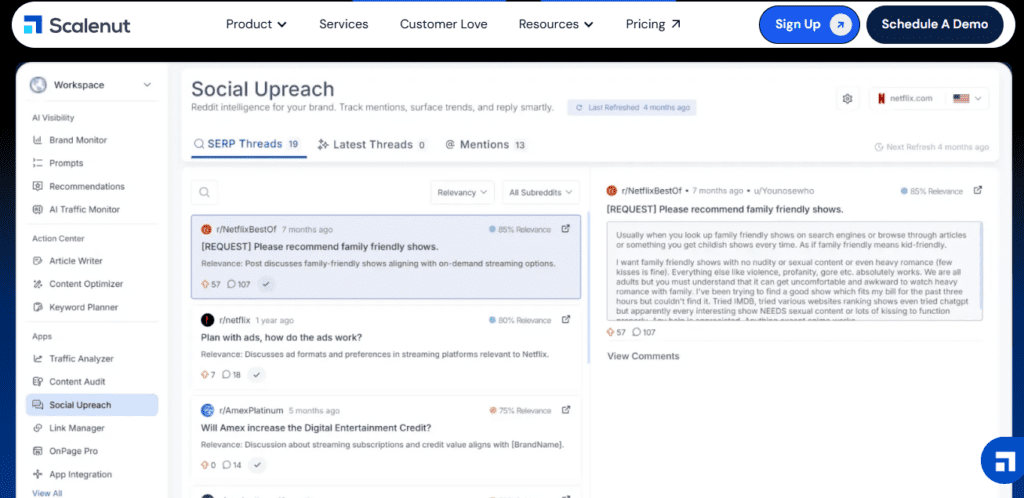Select Amex Digital Entertainment Credit thread
This screenshot has height=498, width=1024.
385,438
